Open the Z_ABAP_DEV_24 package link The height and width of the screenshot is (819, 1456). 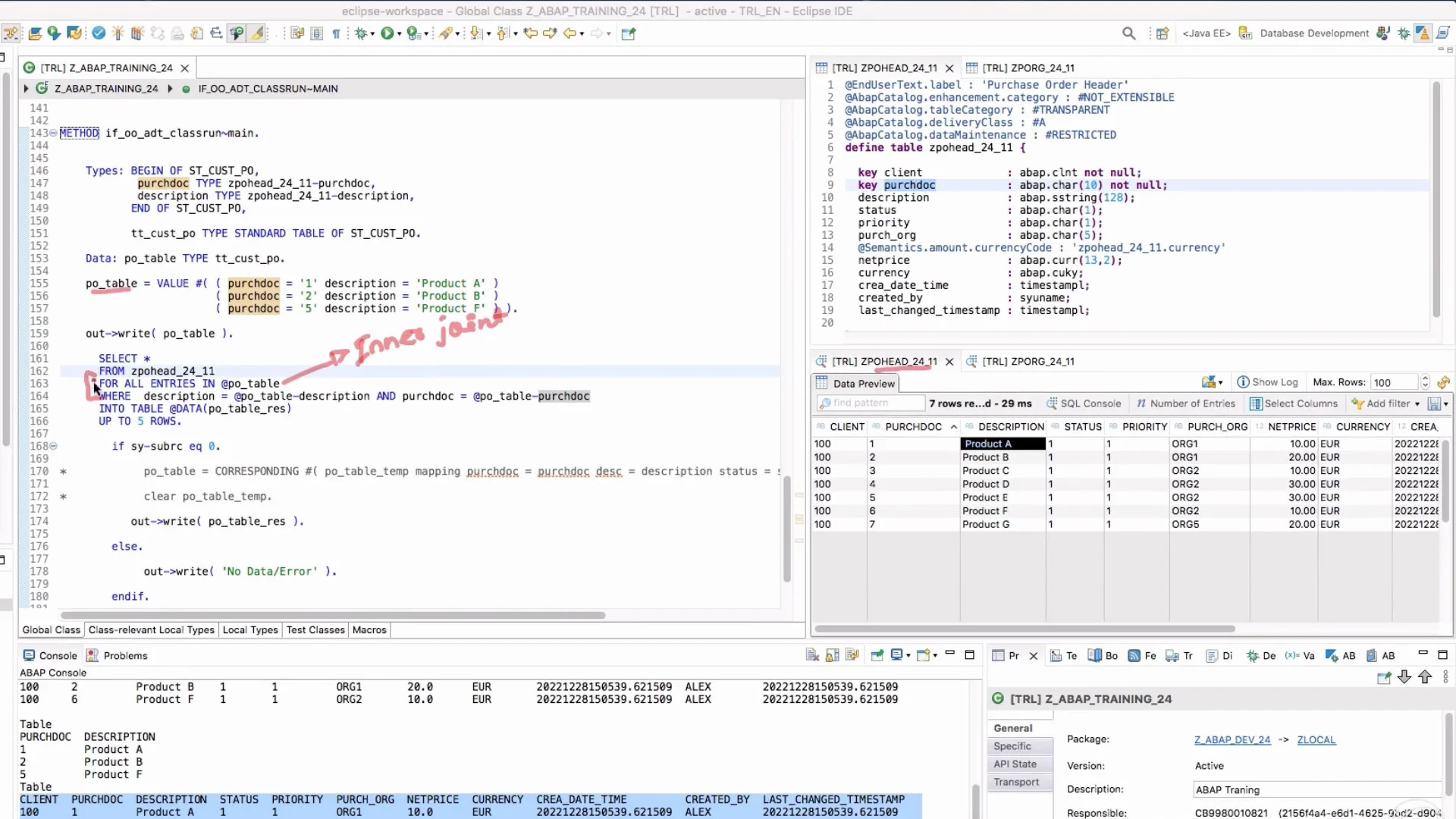[1232, 740]
